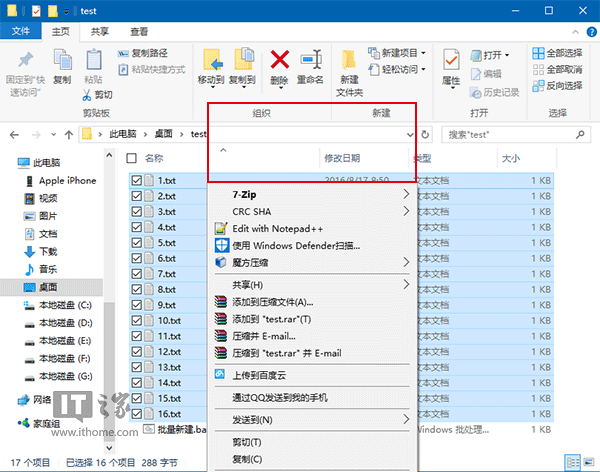This screenshot has width=600, height=472.
Task: Click the Copy (复制) icon in ribbon
Action: click(x=62, y=62)
